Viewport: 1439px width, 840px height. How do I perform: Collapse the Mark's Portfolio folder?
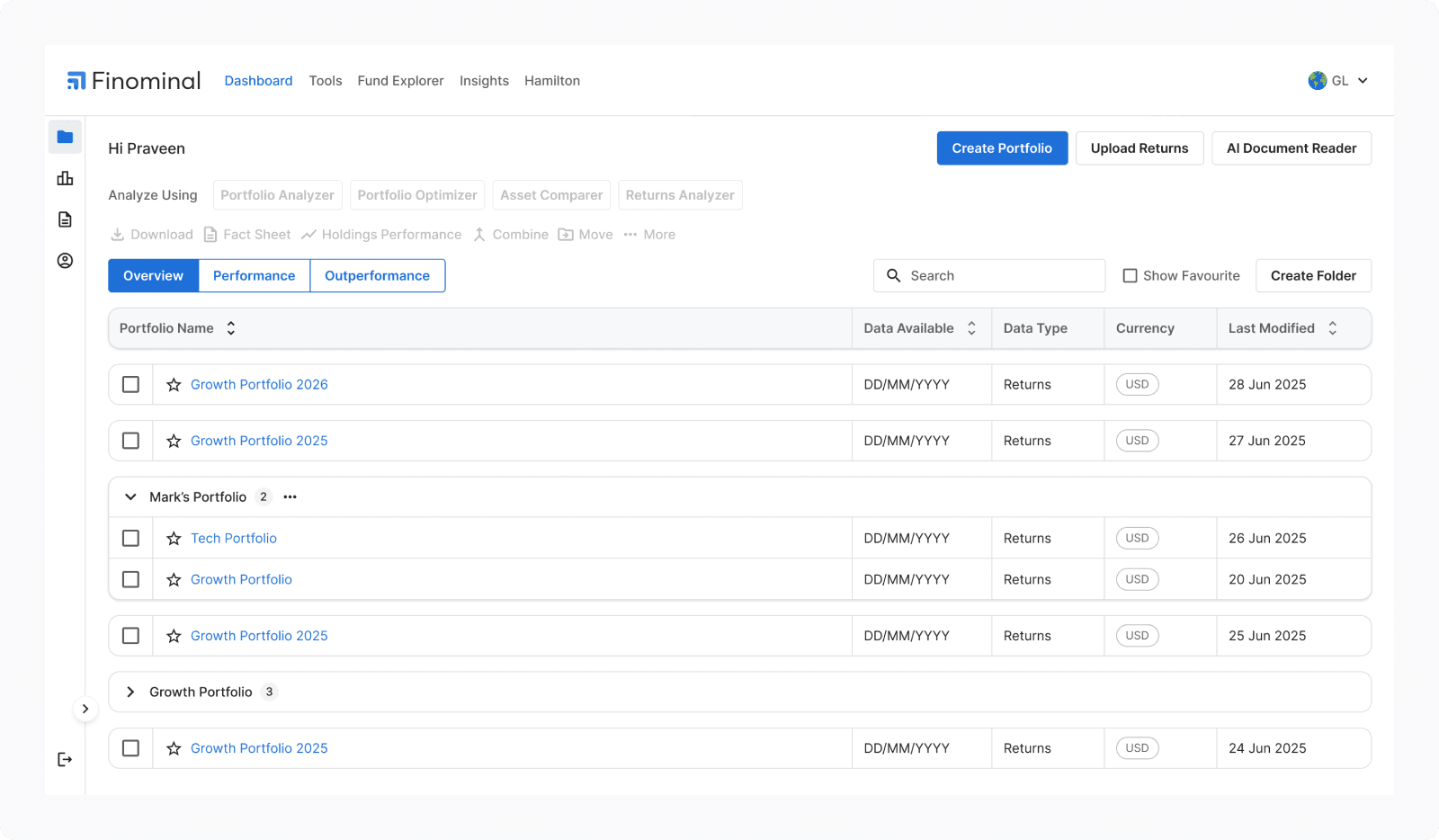[130, 497]
